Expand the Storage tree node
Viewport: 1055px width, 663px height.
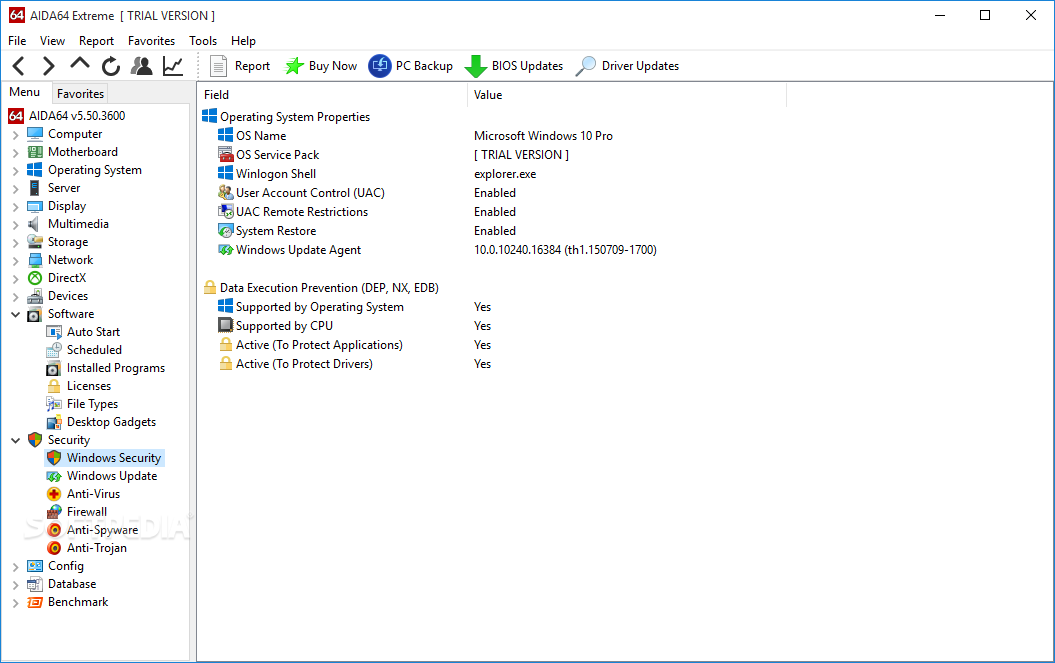[x=15, y=242]
